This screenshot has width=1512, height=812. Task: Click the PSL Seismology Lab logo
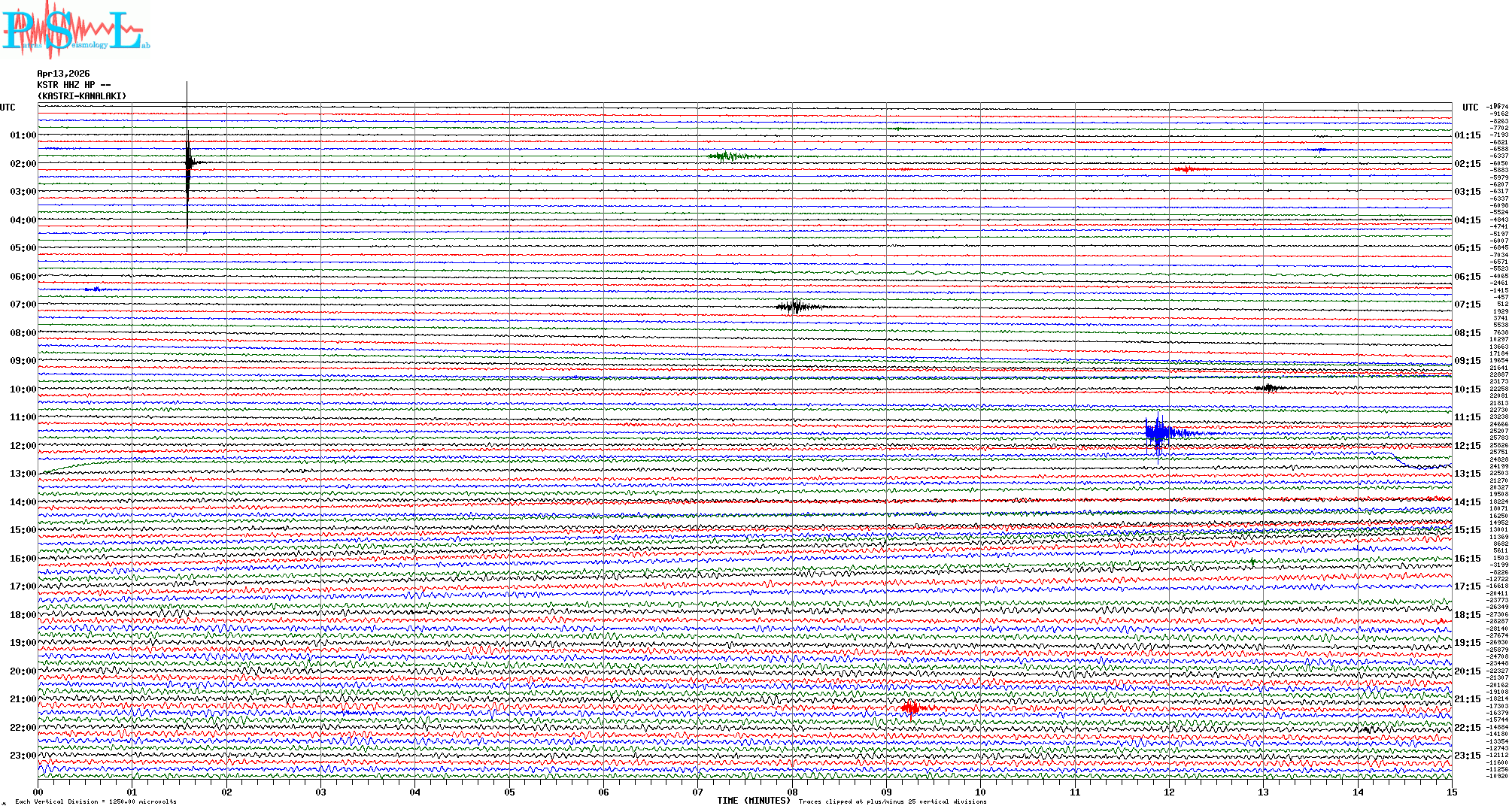75,30
